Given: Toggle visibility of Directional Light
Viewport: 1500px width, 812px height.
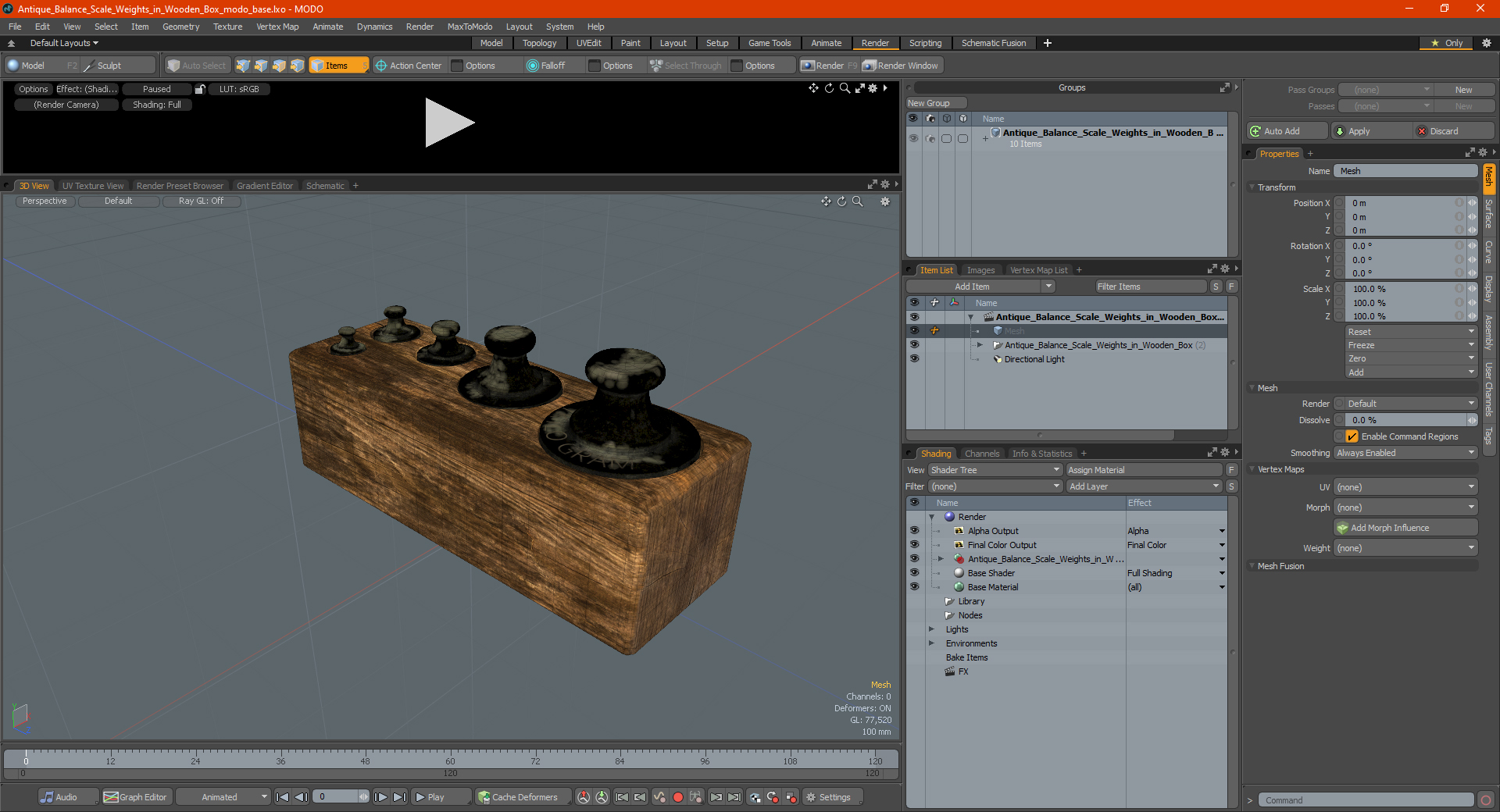Looking at the screenshot, I should [914, 359].
